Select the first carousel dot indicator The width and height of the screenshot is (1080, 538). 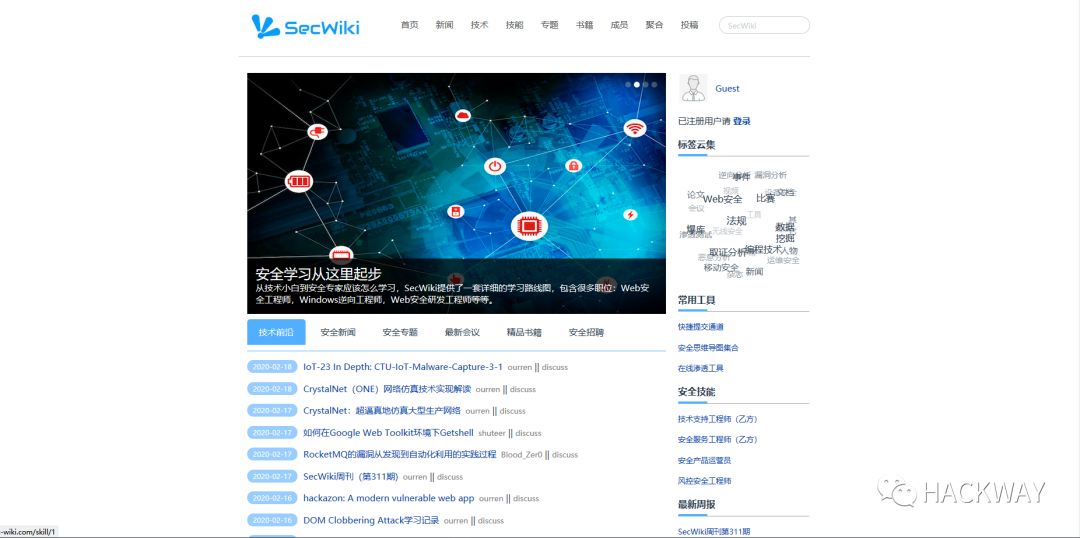click(x=628, y=85)
